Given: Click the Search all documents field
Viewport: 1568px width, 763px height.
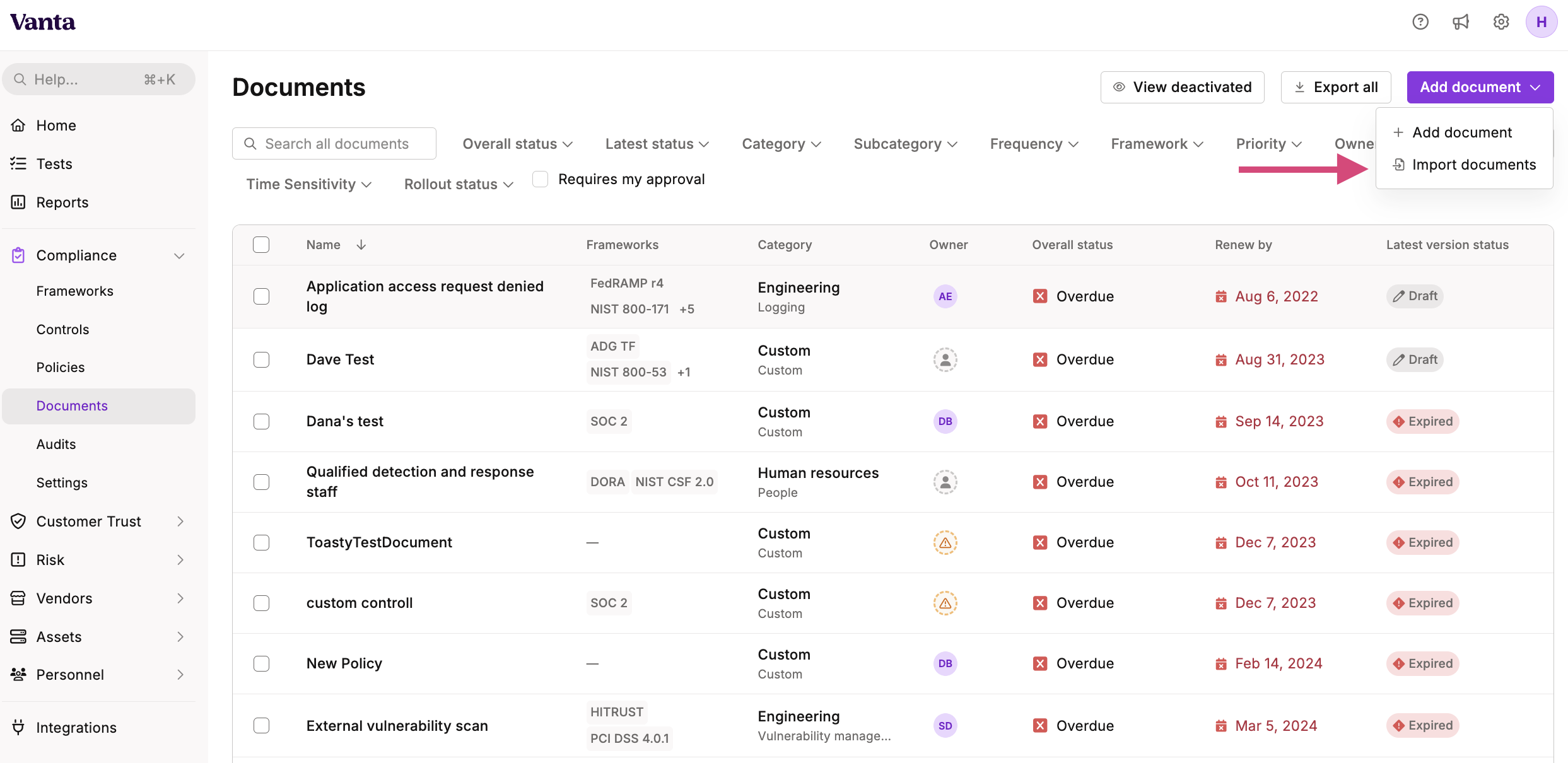Looking at the screenshot, I should [x=334, y=144].
